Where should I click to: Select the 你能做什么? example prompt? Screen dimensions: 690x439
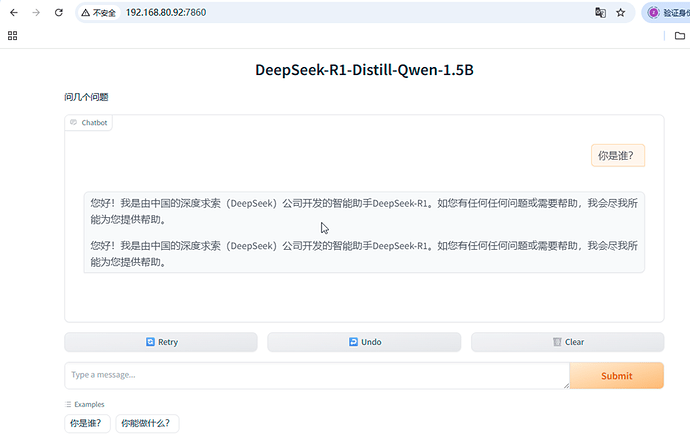tap(147, 423)
